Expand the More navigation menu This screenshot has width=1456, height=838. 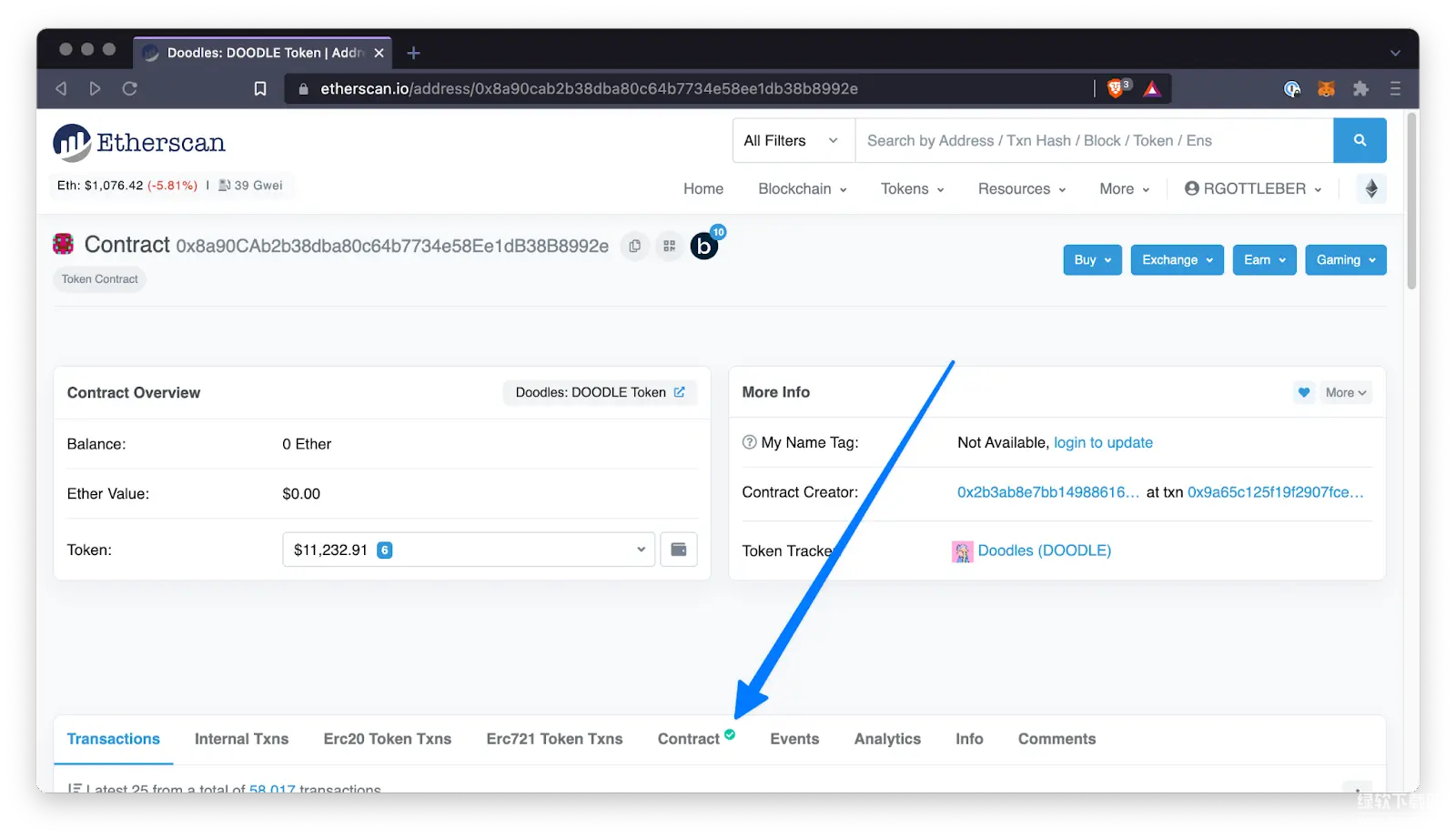click(x=1124, y=188)
